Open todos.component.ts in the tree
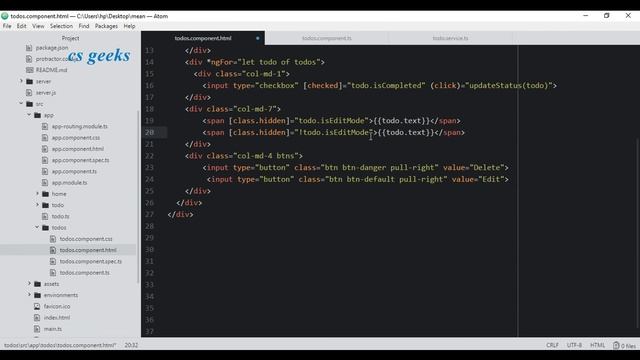The image size is (640, 360). coord(84,273)
